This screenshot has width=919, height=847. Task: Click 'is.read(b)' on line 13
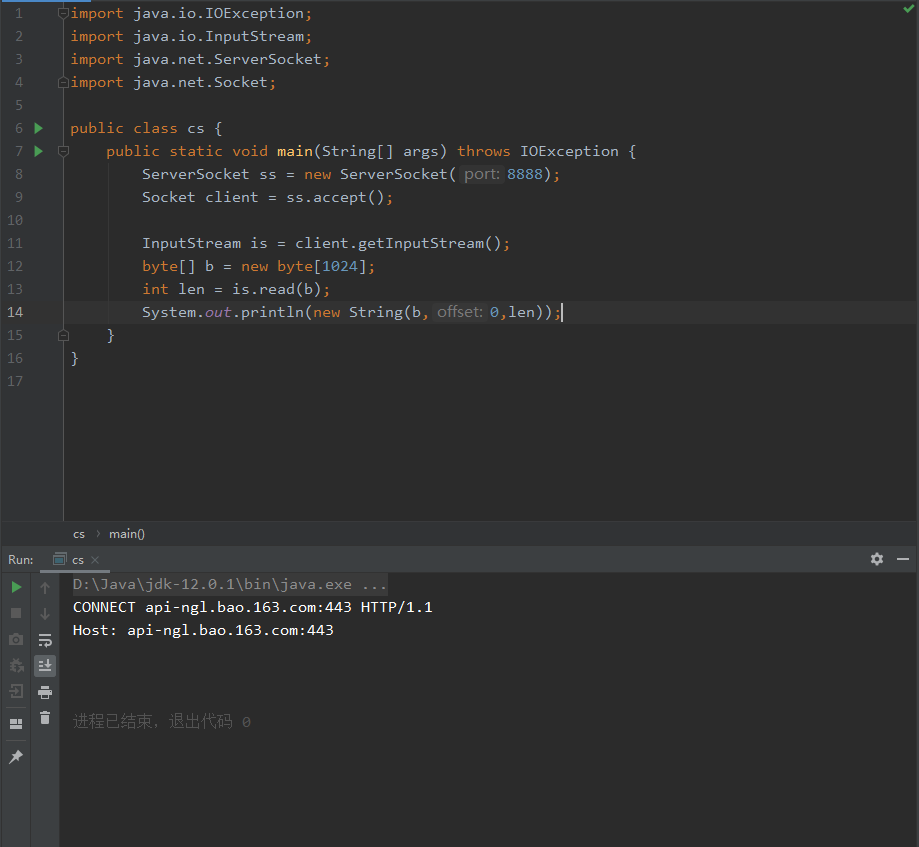(x=277, y=289)
